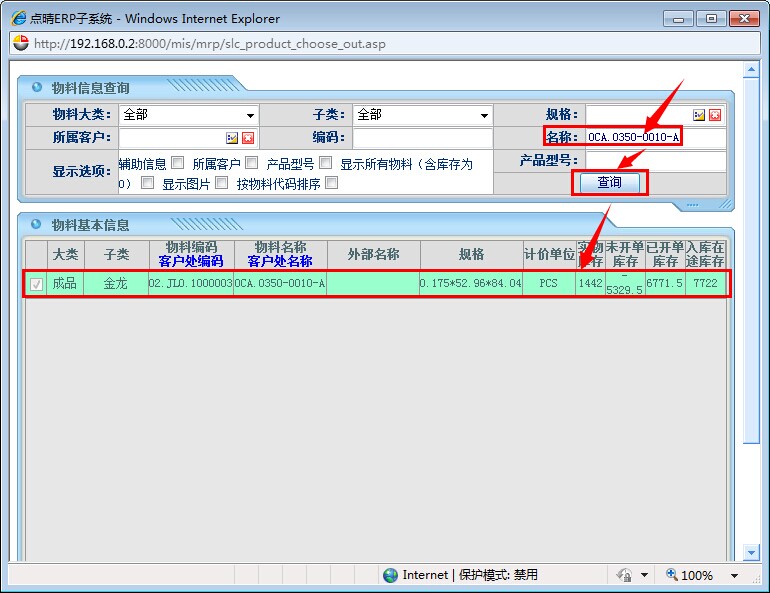Open the picker icon for 所属客户 field
The width and height of the screenshot is (770, 593).
click(x=232, y=138)
